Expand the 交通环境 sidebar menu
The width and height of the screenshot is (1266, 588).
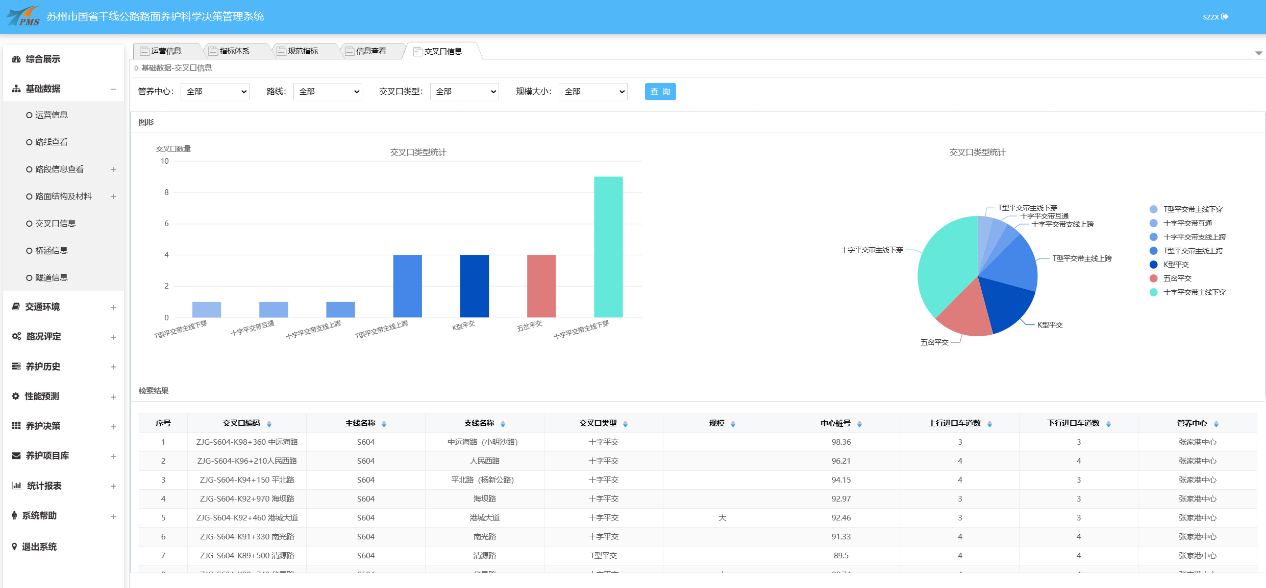coord(62,307)
